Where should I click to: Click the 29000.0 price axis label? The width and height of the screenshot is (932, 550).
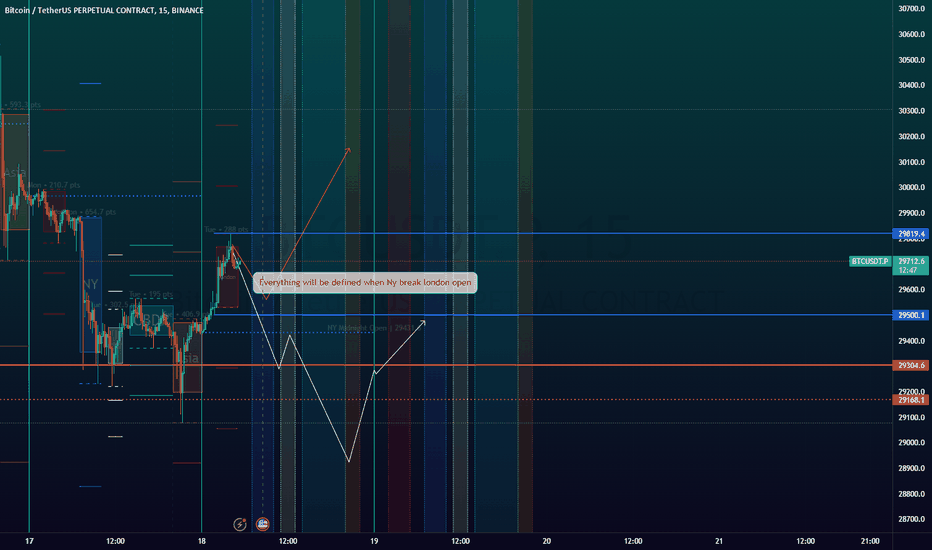pyautogui.click(x=911, y=443)
